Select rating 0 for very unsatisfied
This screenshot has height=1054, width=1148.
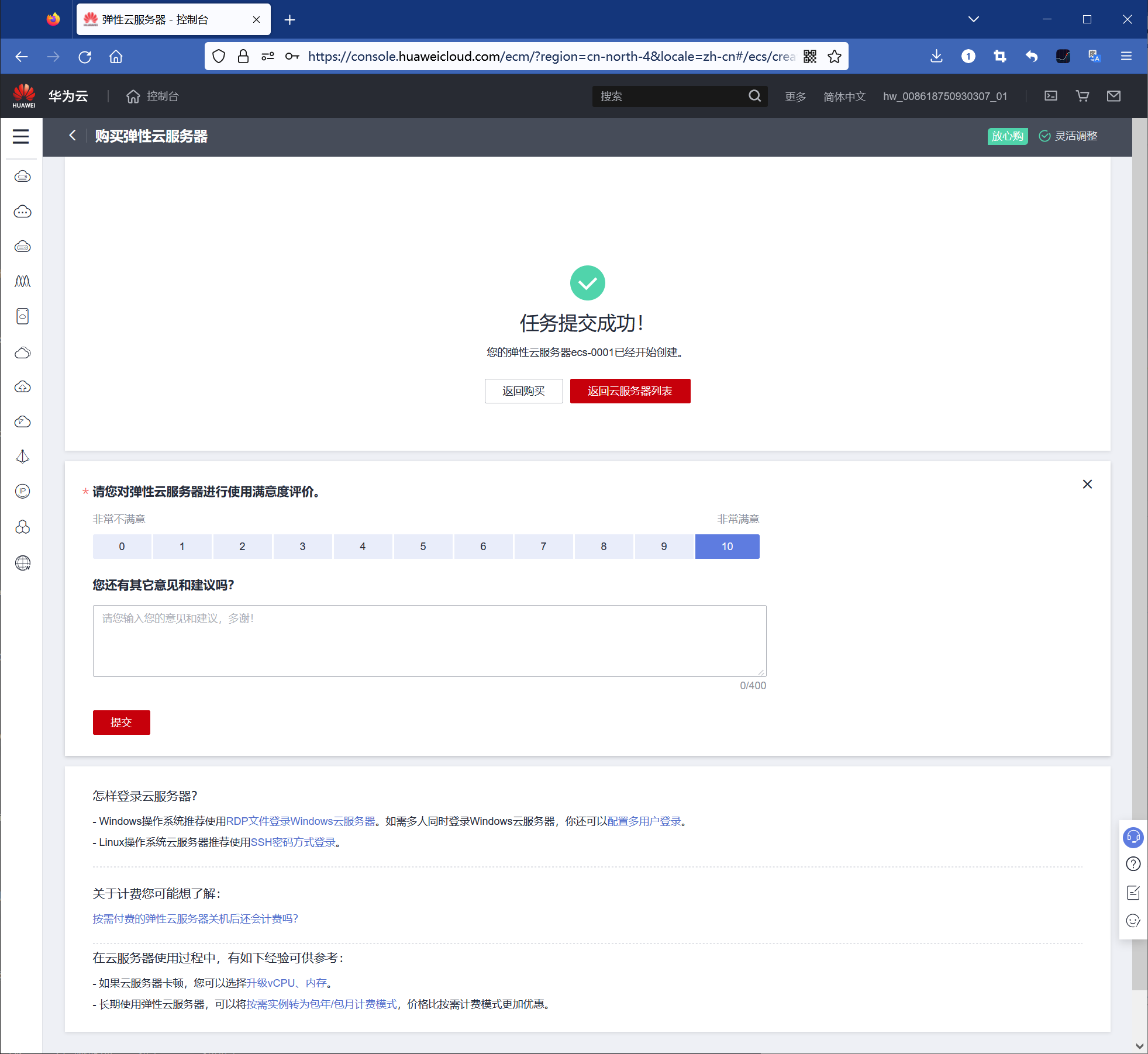tap(122, 546)
